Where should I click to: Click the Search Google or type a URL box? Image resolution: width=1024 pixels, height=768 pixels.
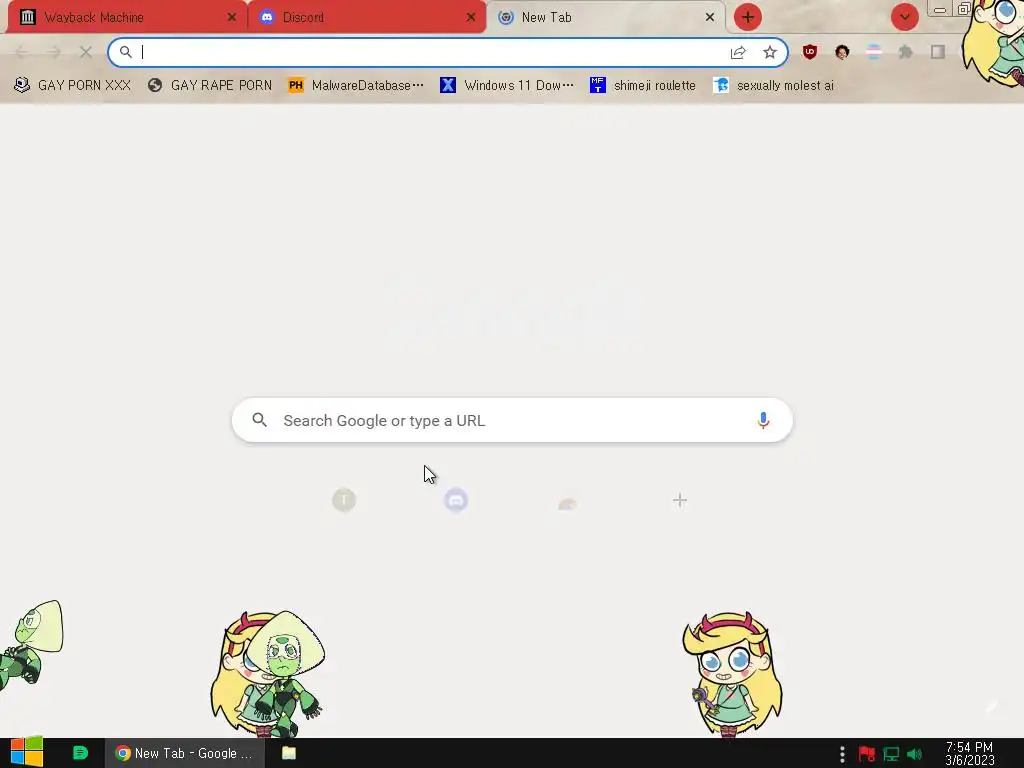[x=512, y=420]
